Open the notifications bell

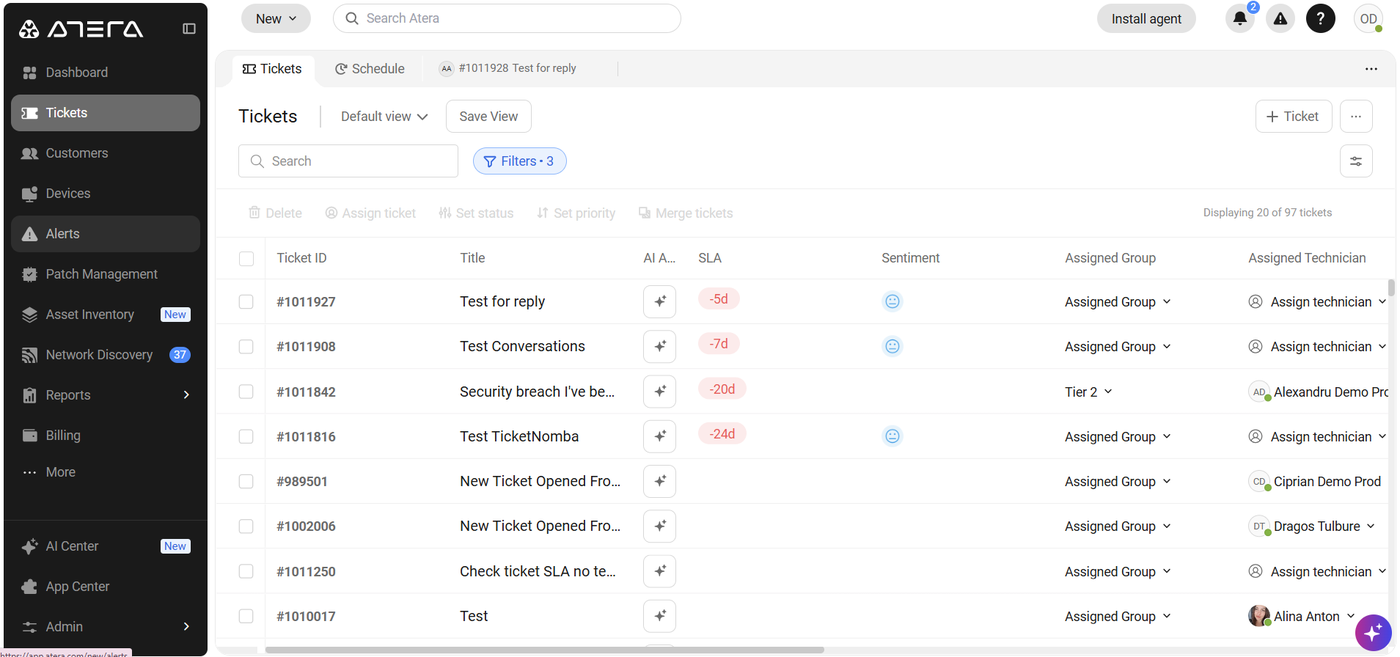1240,18
